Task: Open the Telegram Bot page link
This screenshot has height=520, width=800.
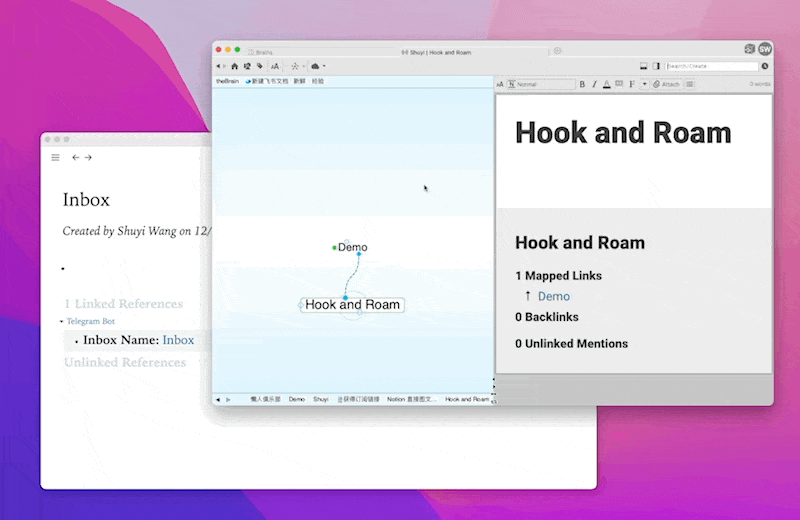Action: click(90, 321)
